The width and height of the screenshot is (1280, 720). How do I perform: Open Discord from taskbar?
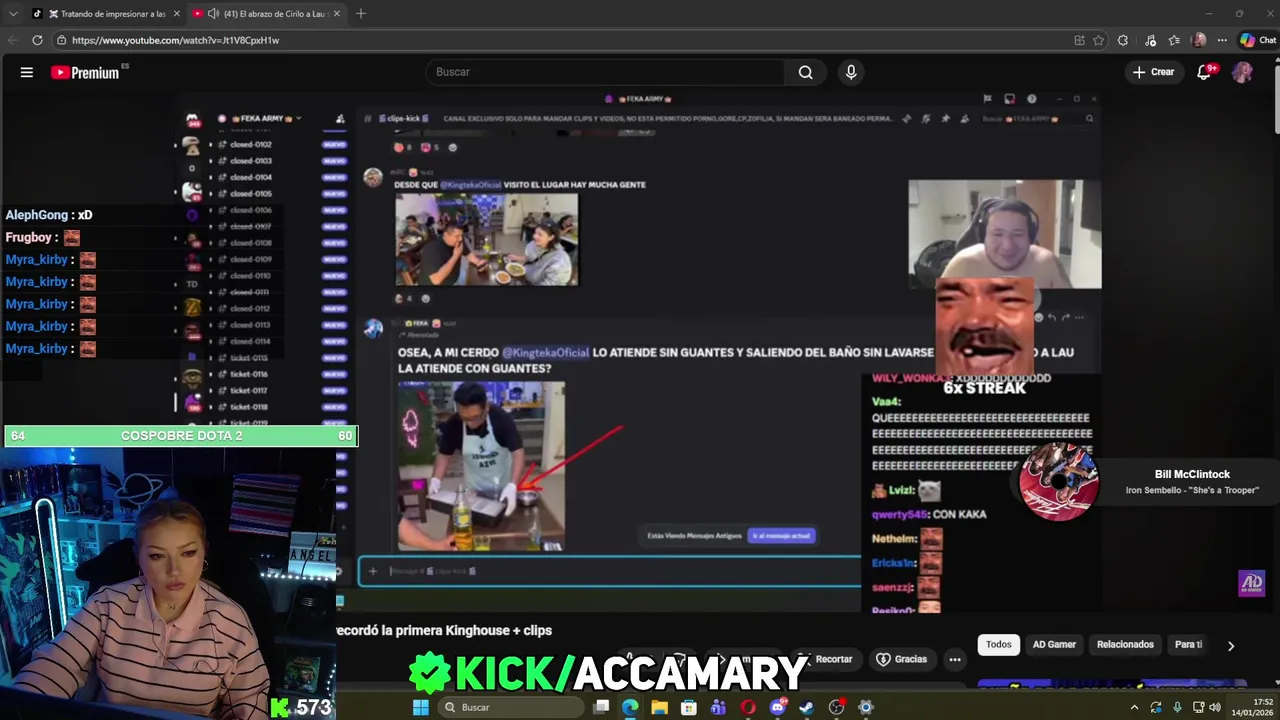pos(778,707)
